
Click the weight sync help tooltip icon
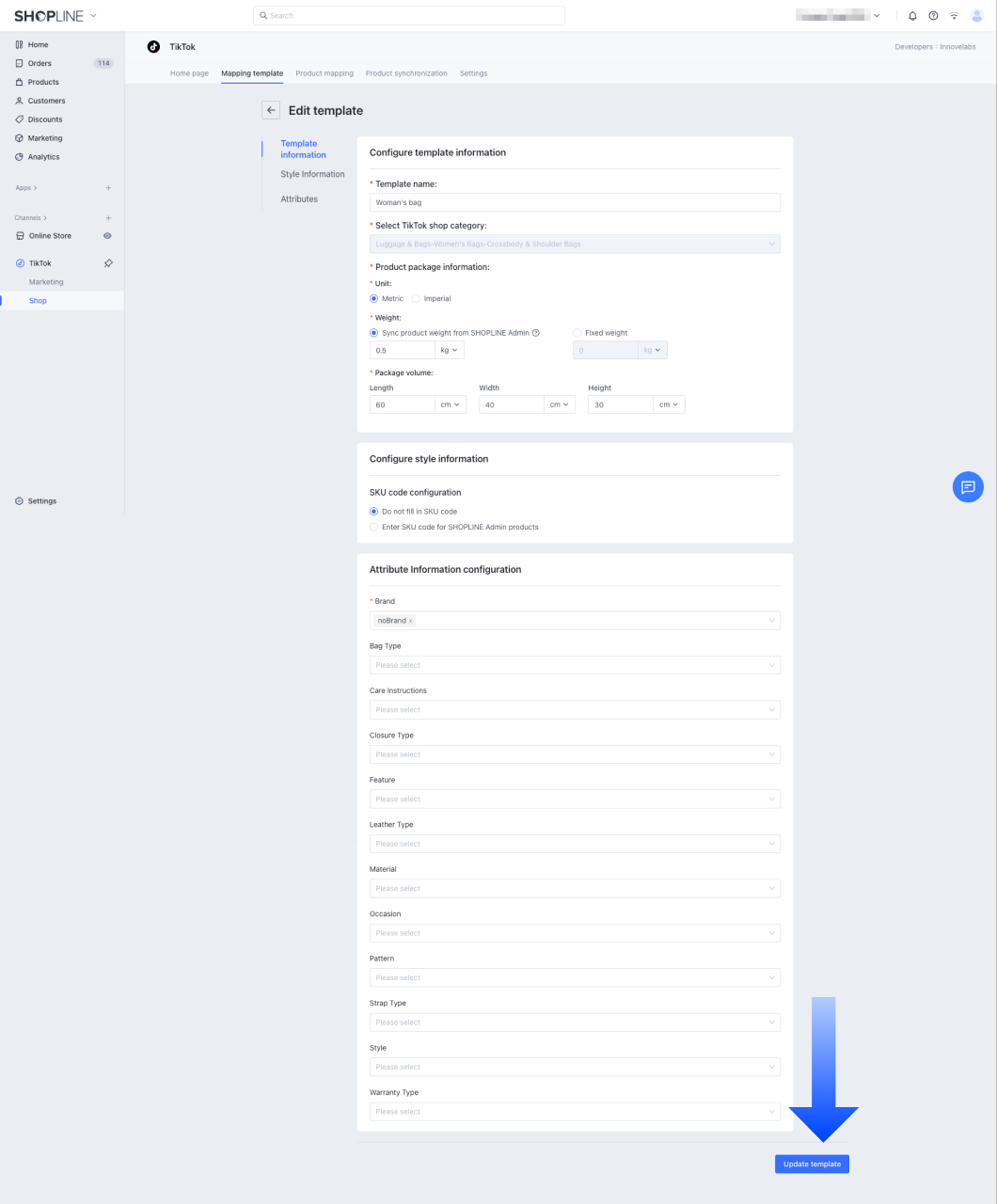coord(536,333)
